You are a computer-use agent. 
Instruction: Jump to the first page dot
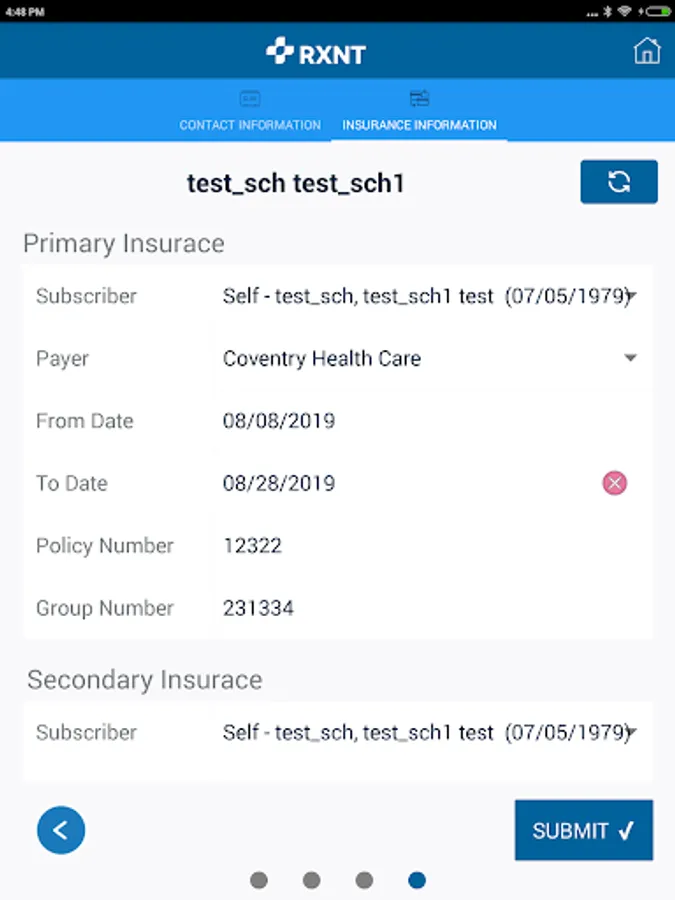click(x=259, y=880)
